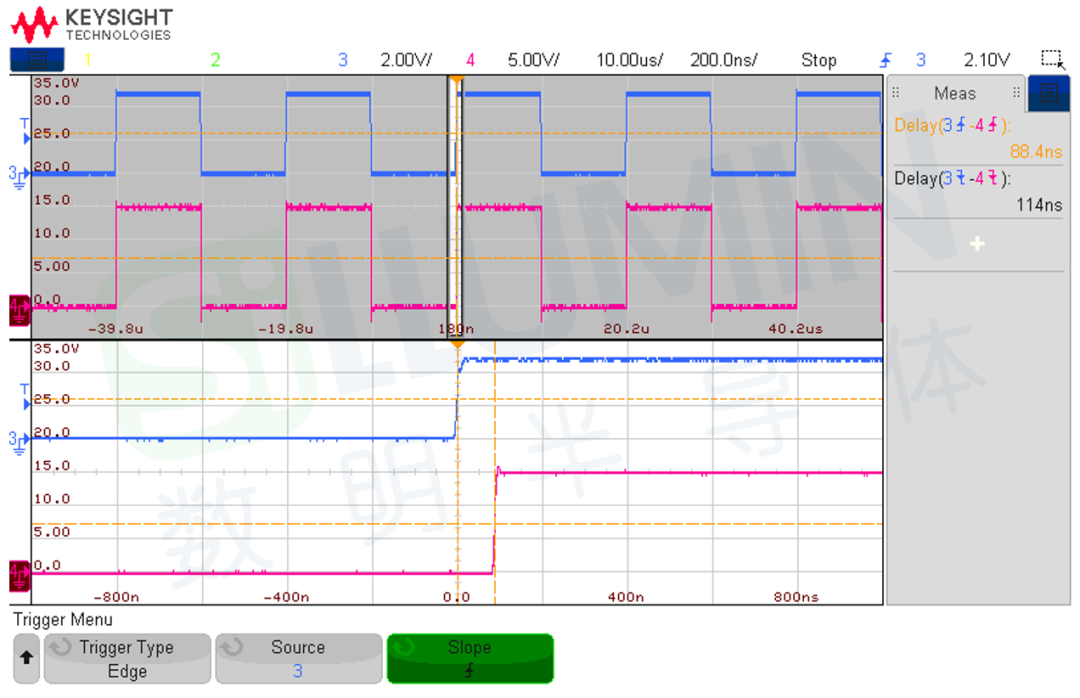
Task: Click channel 4 ground marker in zoom window
Action: 19,576
